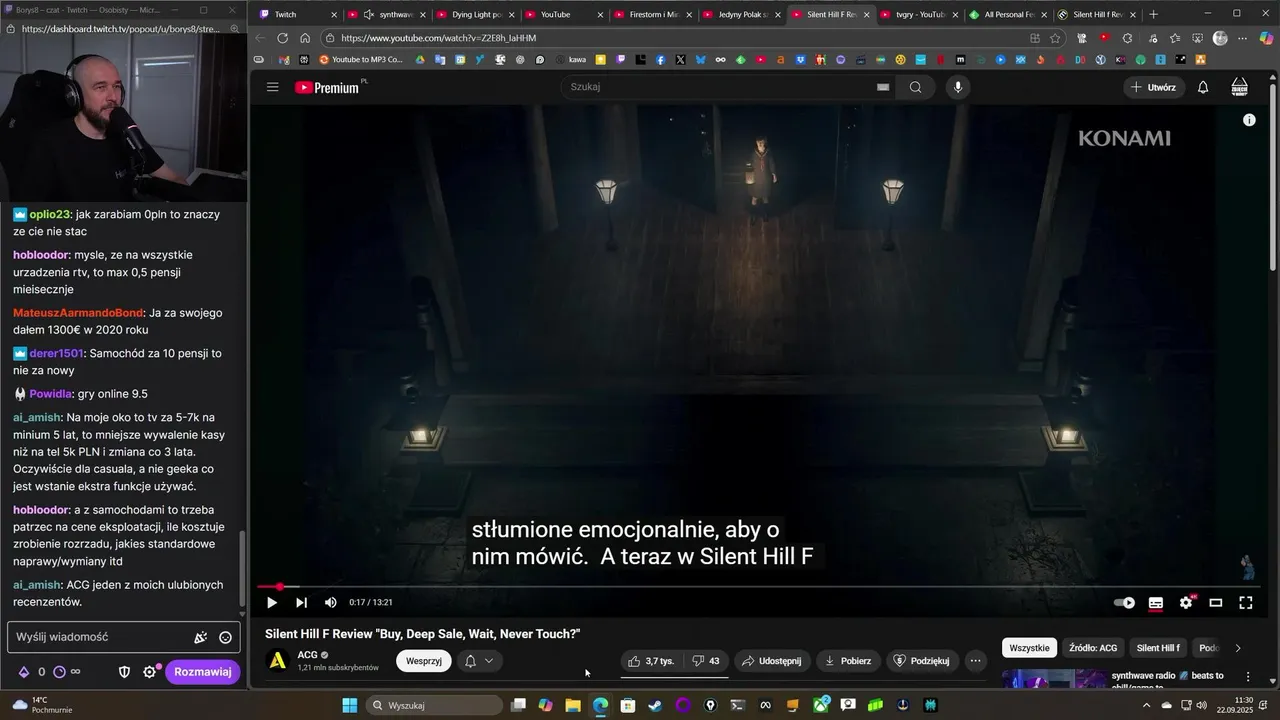Open YouTube notifications bell
The image size is (1280, 720).
1203,87
